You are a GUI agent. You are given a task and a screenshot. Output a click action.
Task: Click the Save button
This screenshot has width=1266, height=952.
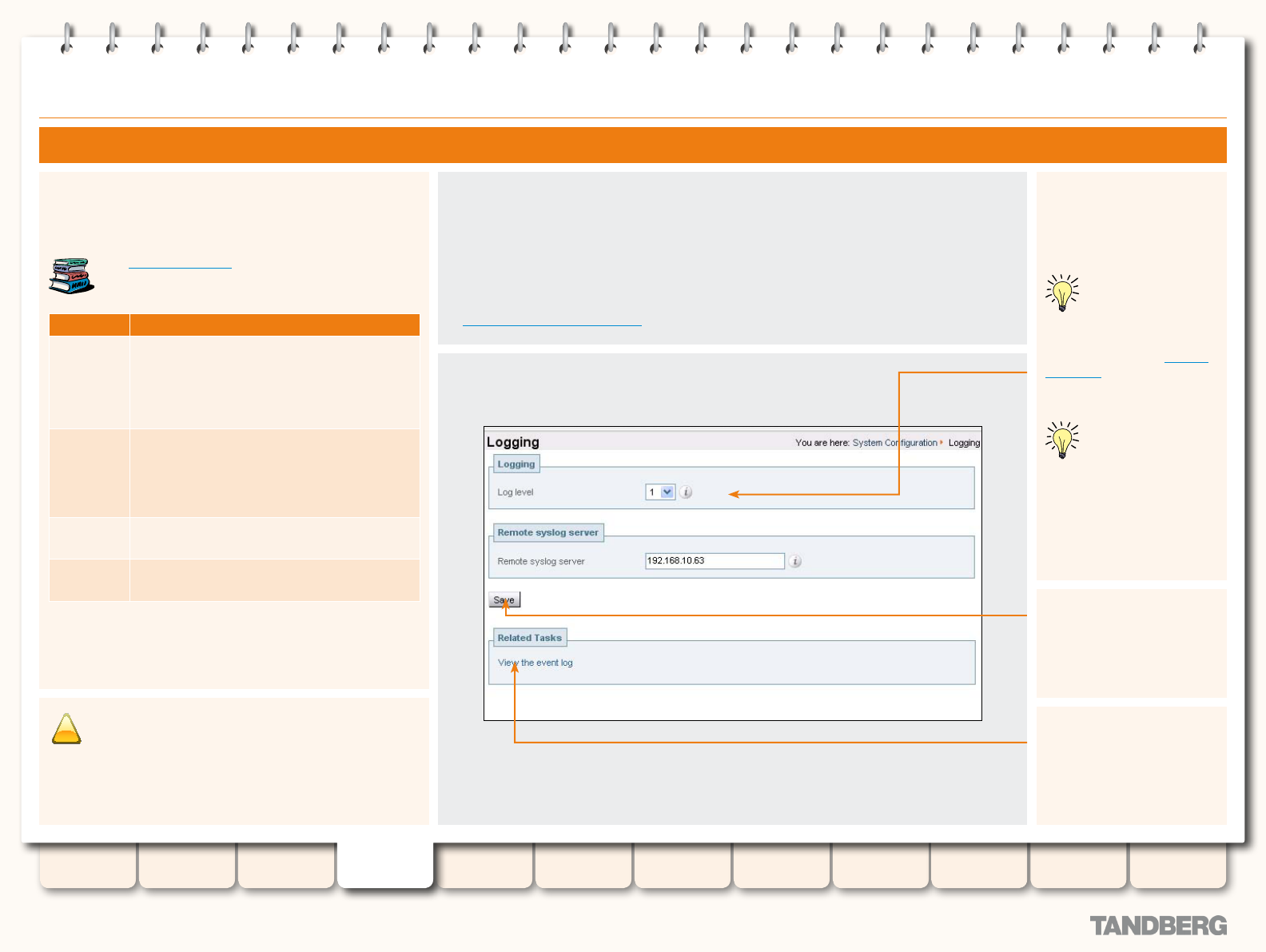[x=504, y=599]
